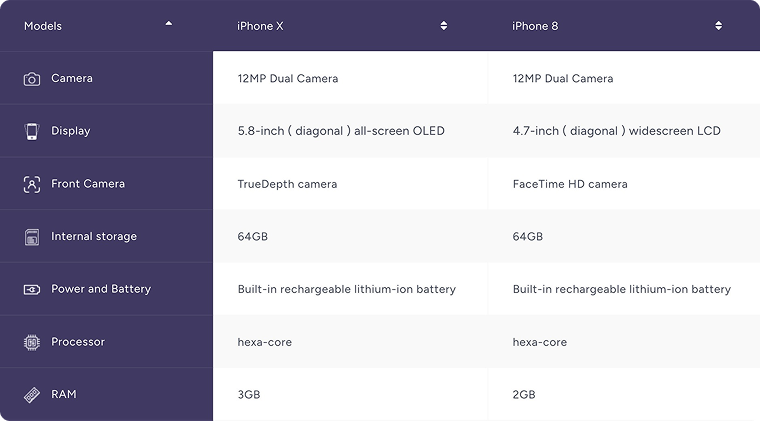Sort by the Models column arrow
The height and width of the screenshot is (421, 760).
pos(168,23)
